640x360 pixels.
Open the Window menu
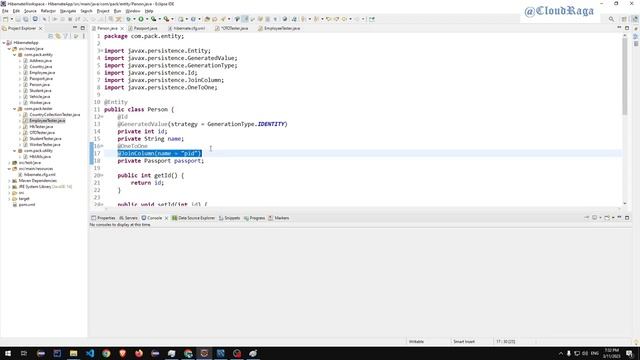133,11
